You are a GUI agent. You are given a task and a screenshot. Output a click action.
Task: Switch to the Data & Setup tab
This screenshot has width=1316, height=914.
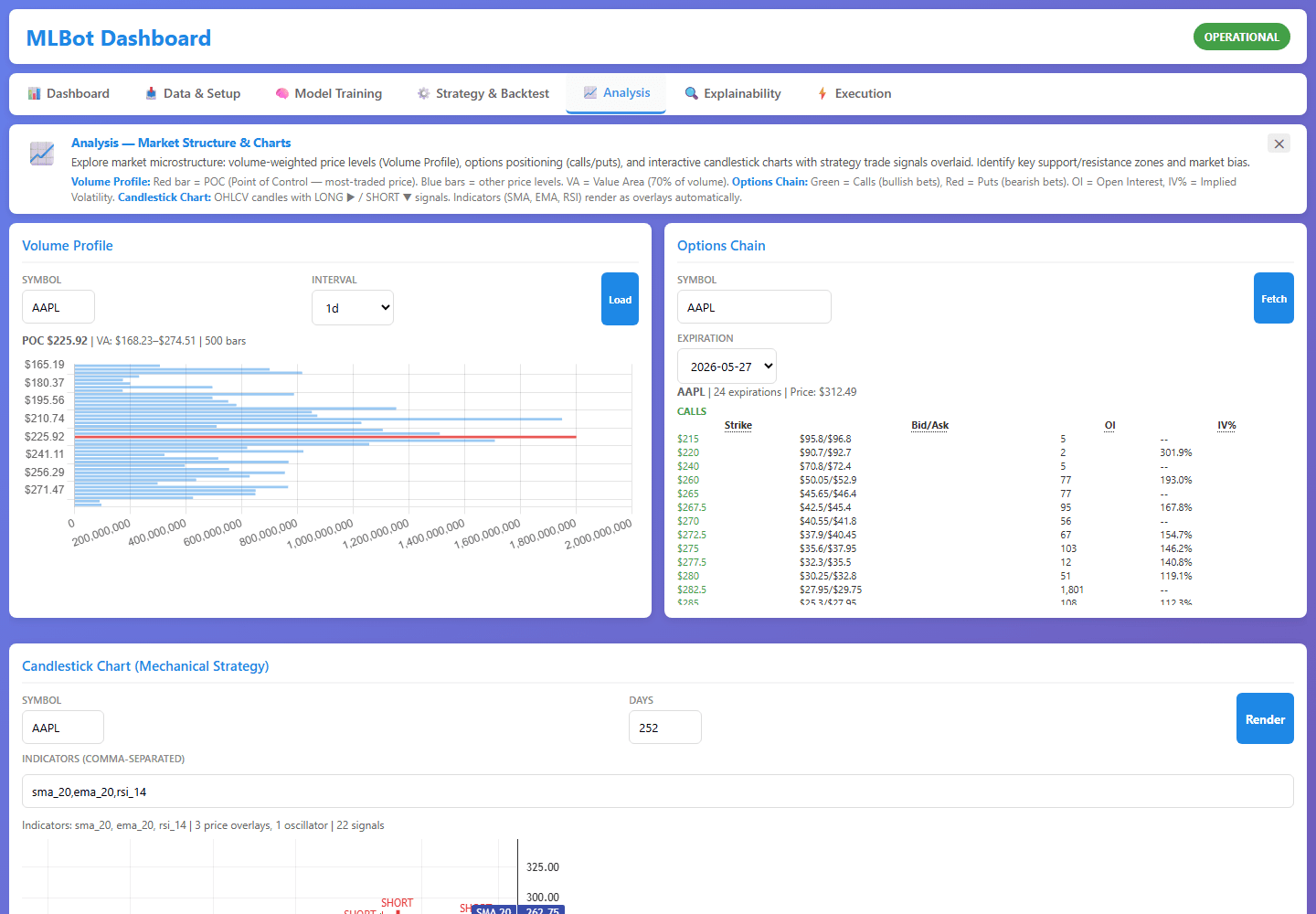[193, 93]
